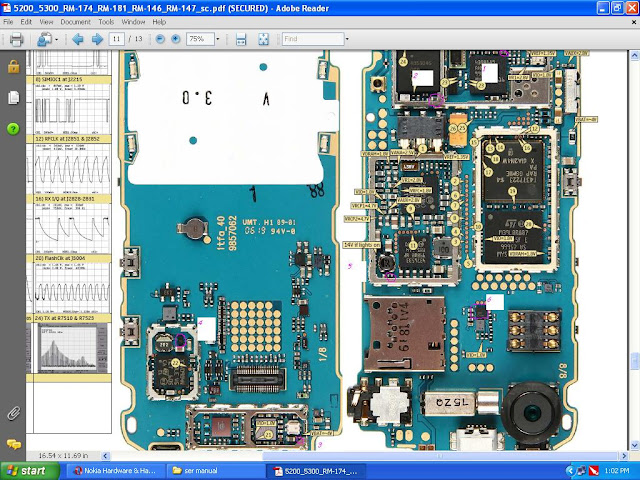The image size is (640, 480).
Task: Click the 75% zoom value field
Action: (200, 39)
